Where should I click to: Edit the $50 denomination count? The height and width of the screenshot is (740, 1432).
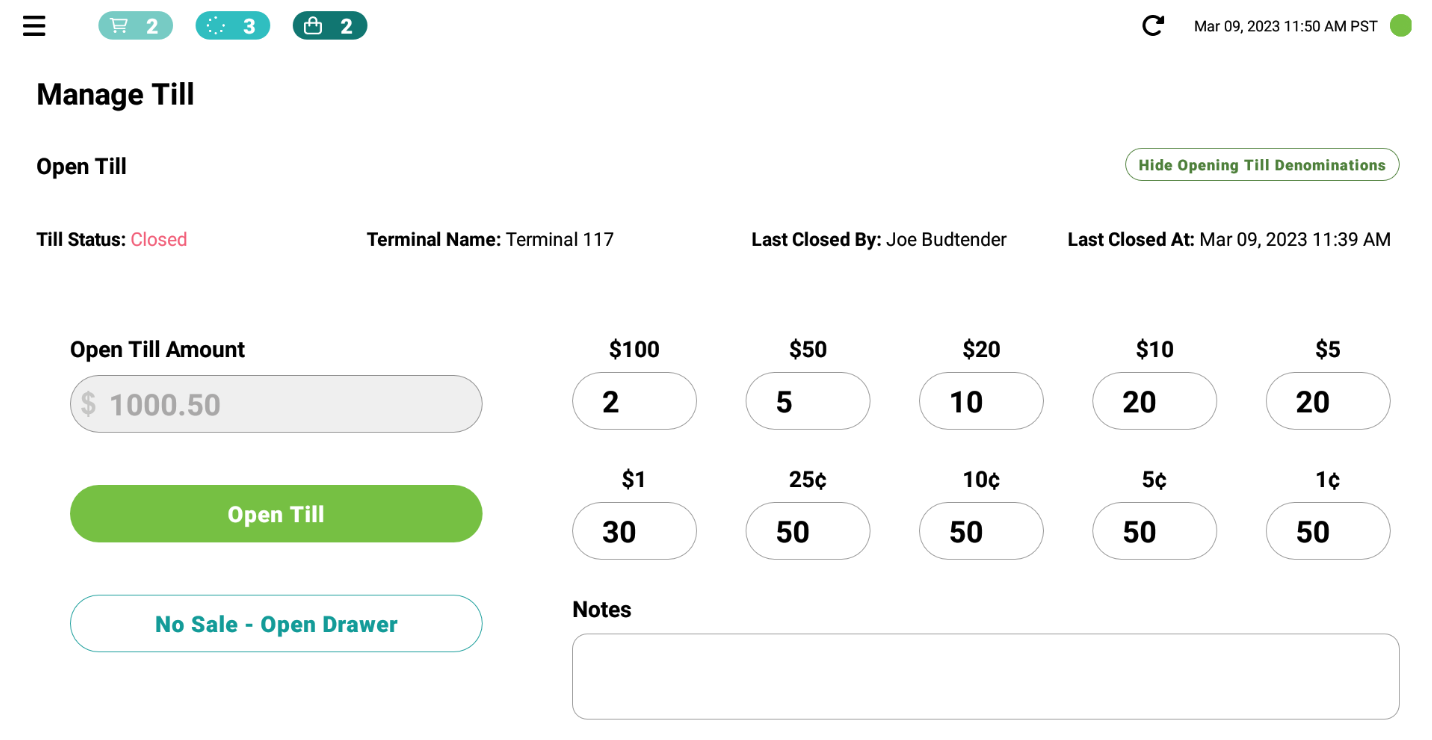808,401
